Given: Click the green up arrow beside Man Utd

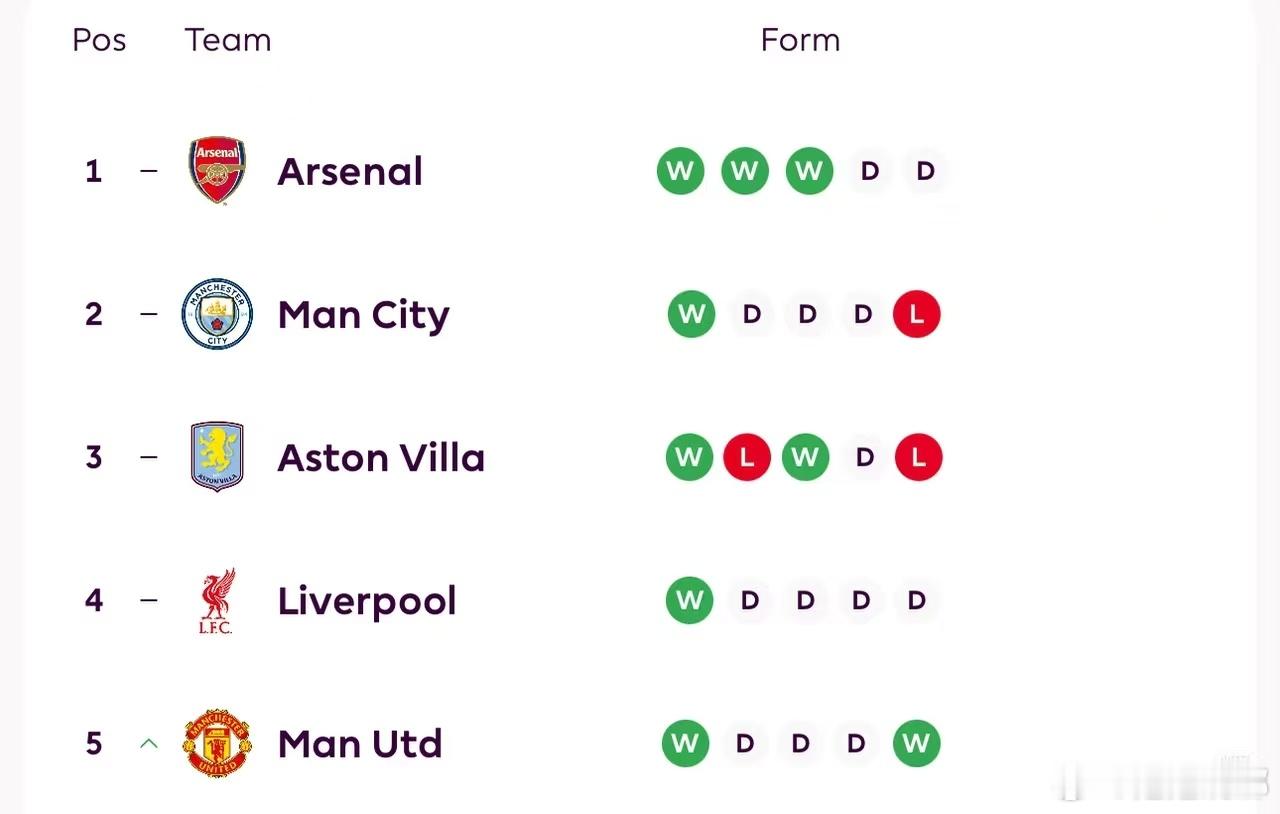Looking at the screenshot, I should point(149,743).
